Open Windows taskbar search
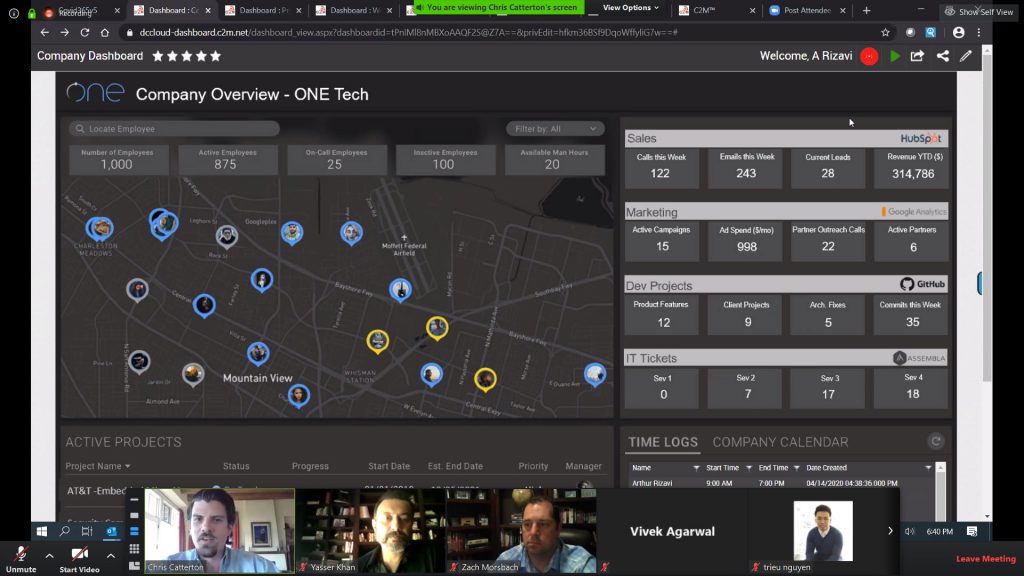The height and width of the screenshot is (576, 1024). tap(65, 531)
